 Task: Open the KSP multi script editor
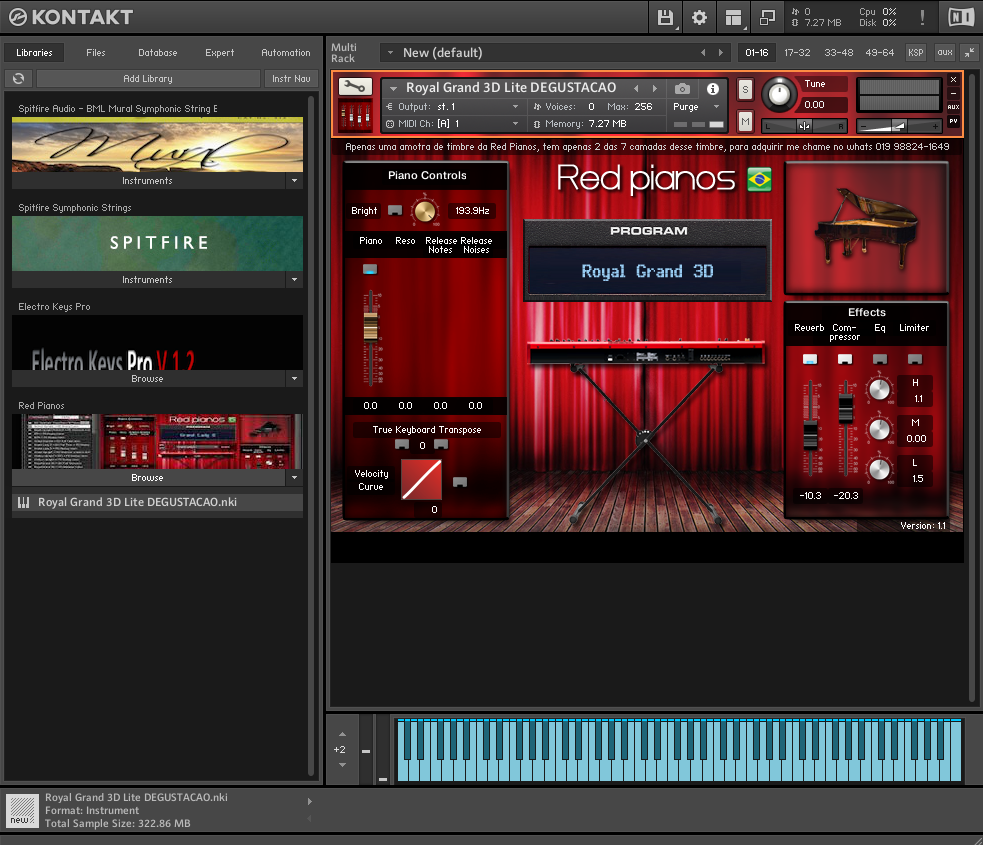(x=916, y=53)
